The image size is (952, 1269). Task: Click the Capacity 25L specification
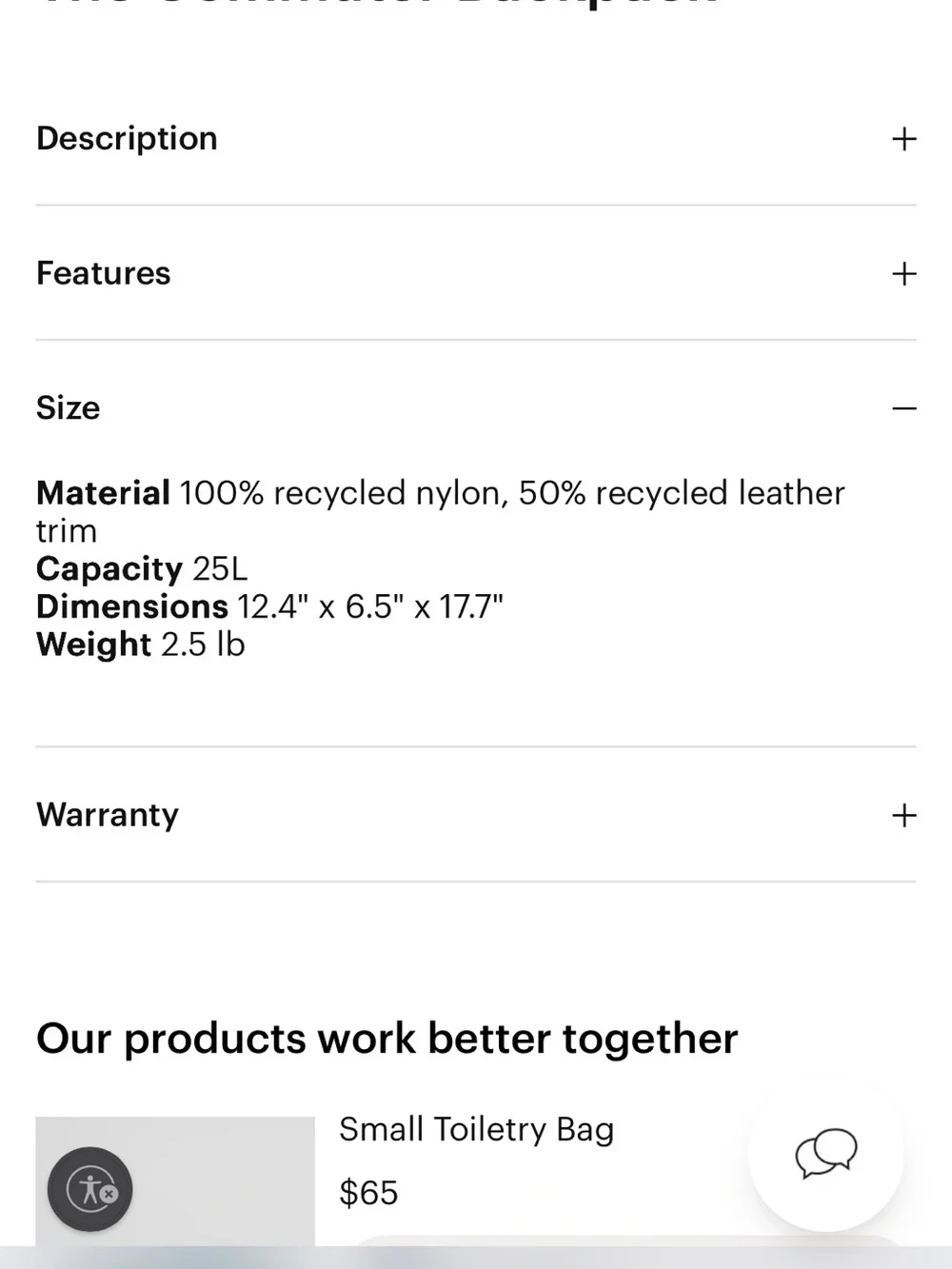[x=141, y=569]
